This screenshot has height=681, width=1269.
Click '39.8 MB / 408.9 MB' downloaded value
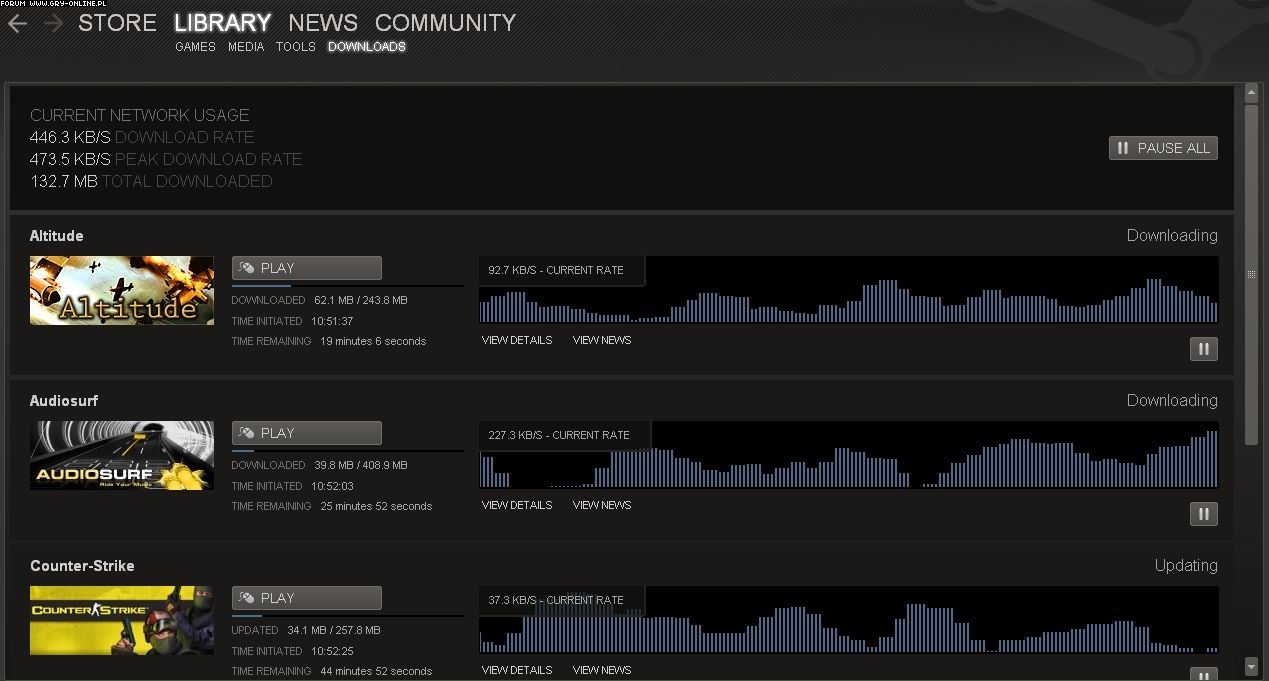coord(361,465)
